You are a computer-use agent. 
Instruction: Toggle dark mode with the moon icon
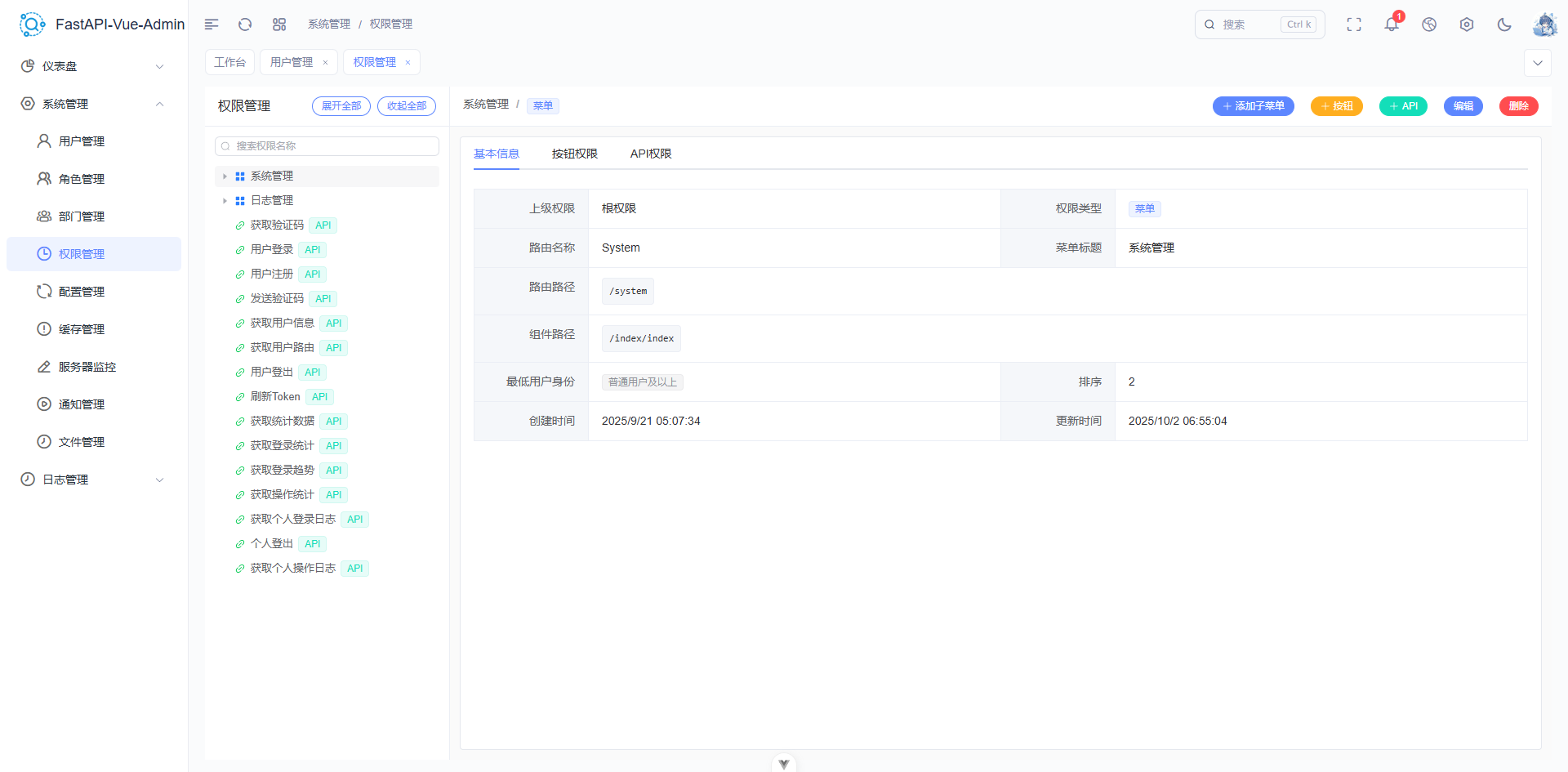click(1504, 25)
